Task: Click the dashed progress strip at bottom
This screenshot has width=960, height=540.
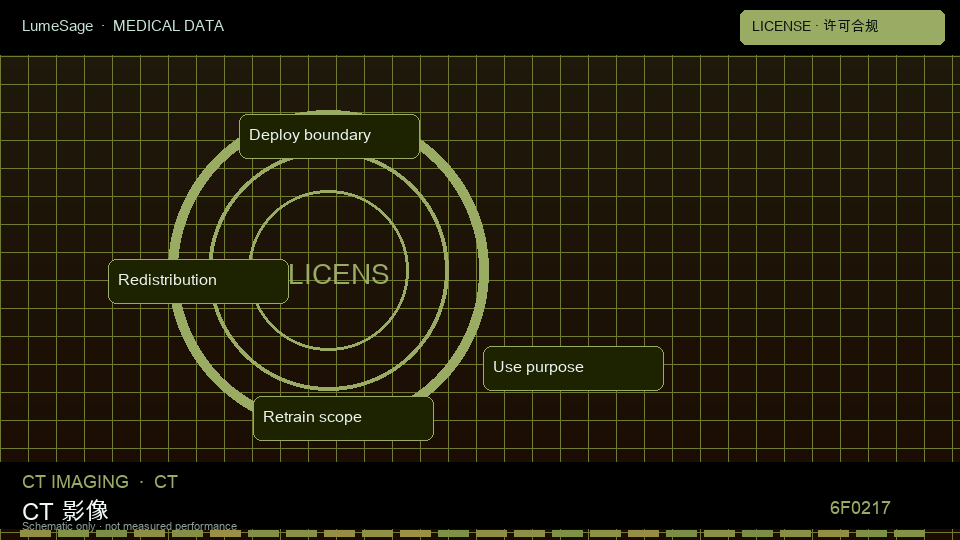Action: coord(472,534)
